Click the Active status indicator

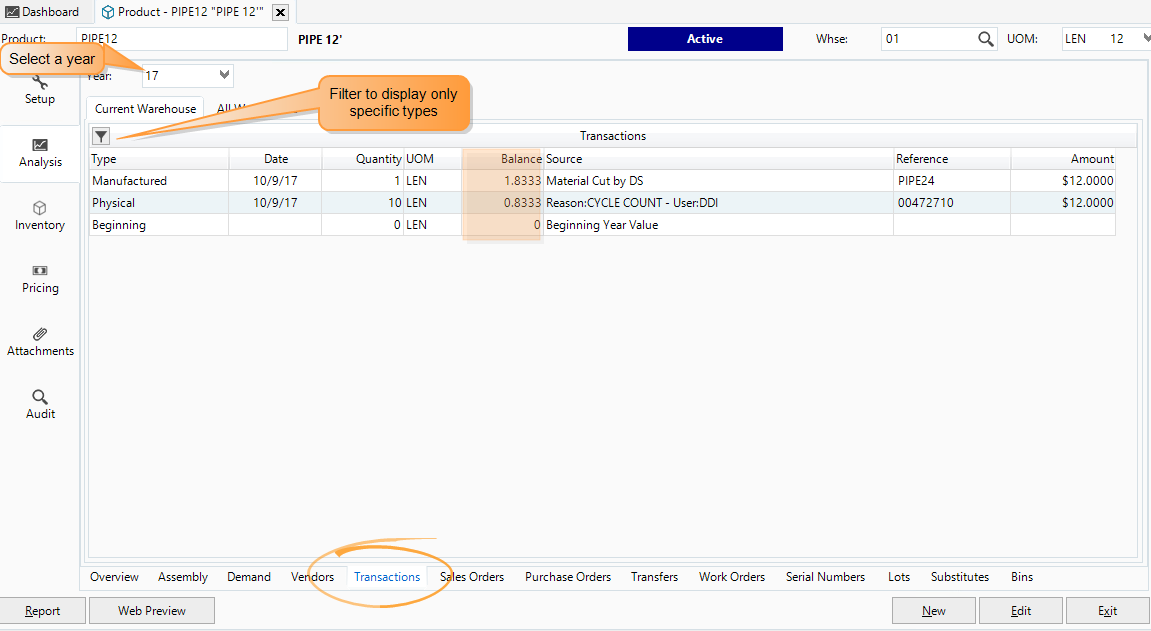(x=705, y=38)
